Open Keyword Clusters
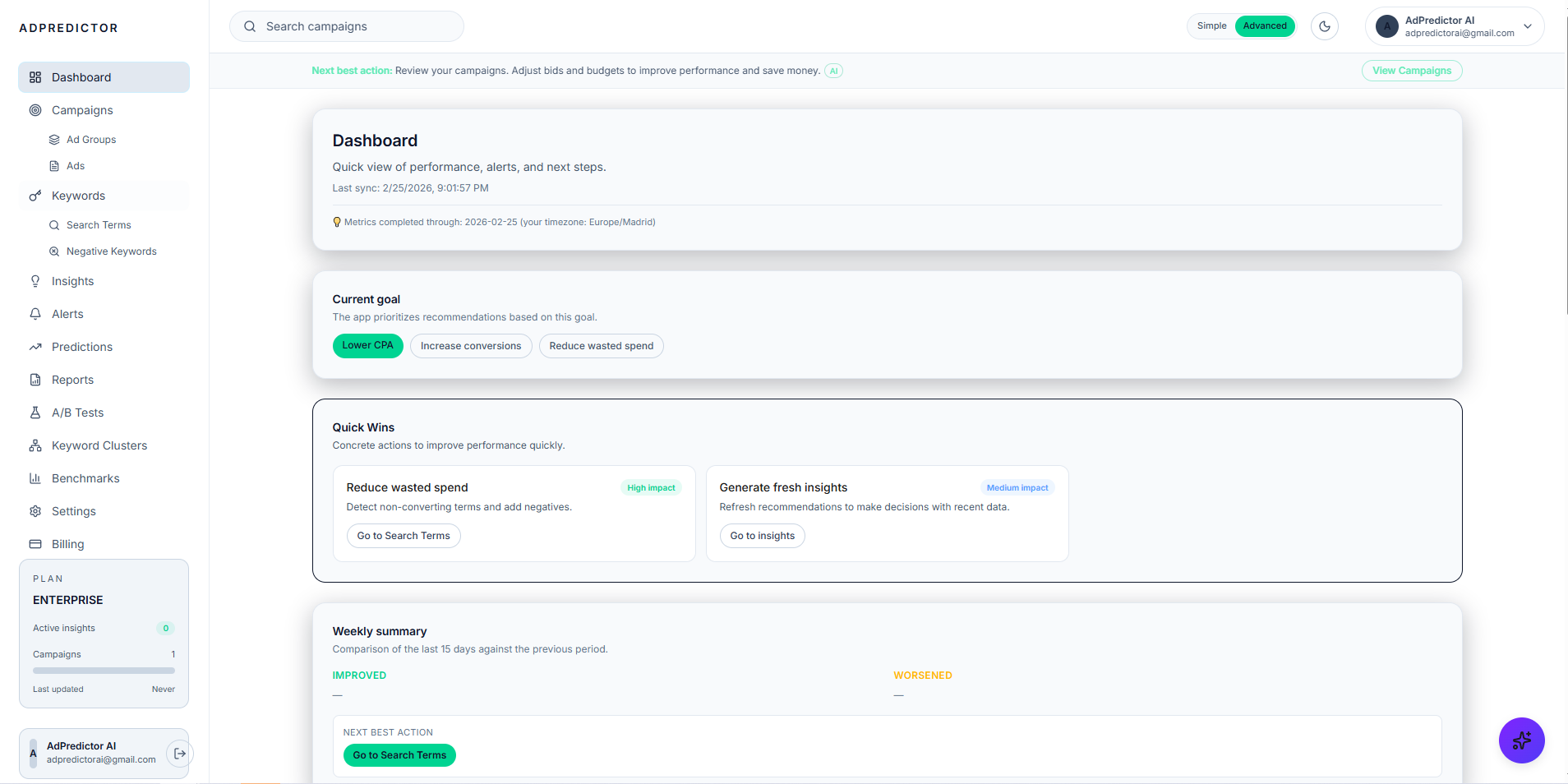Image resolution: width=1568 pixels, height=784 pixels. click(99, 445)
